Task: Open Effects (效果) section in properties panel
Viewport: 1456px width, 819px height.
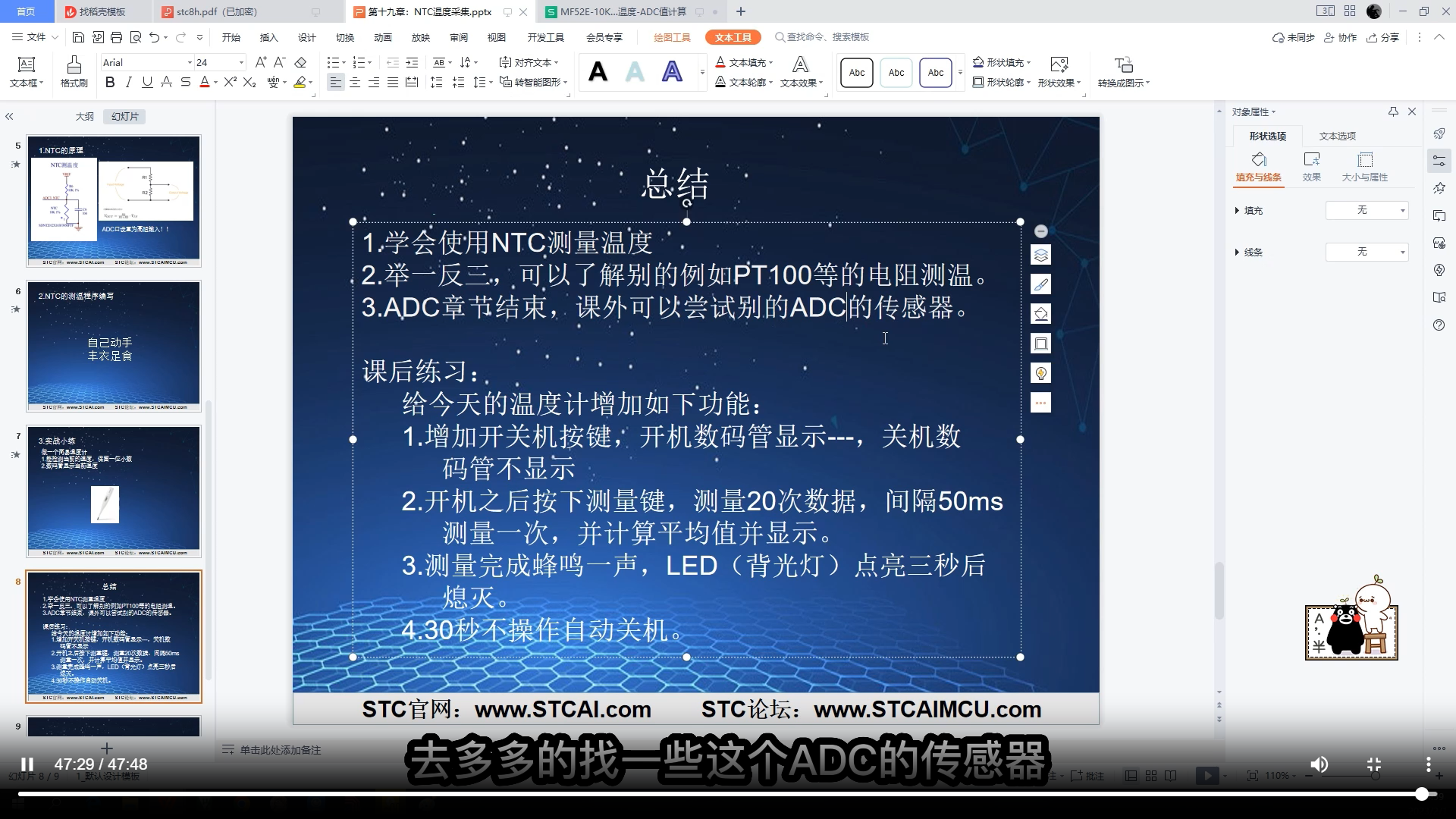Action: (x=1312, y=167)
